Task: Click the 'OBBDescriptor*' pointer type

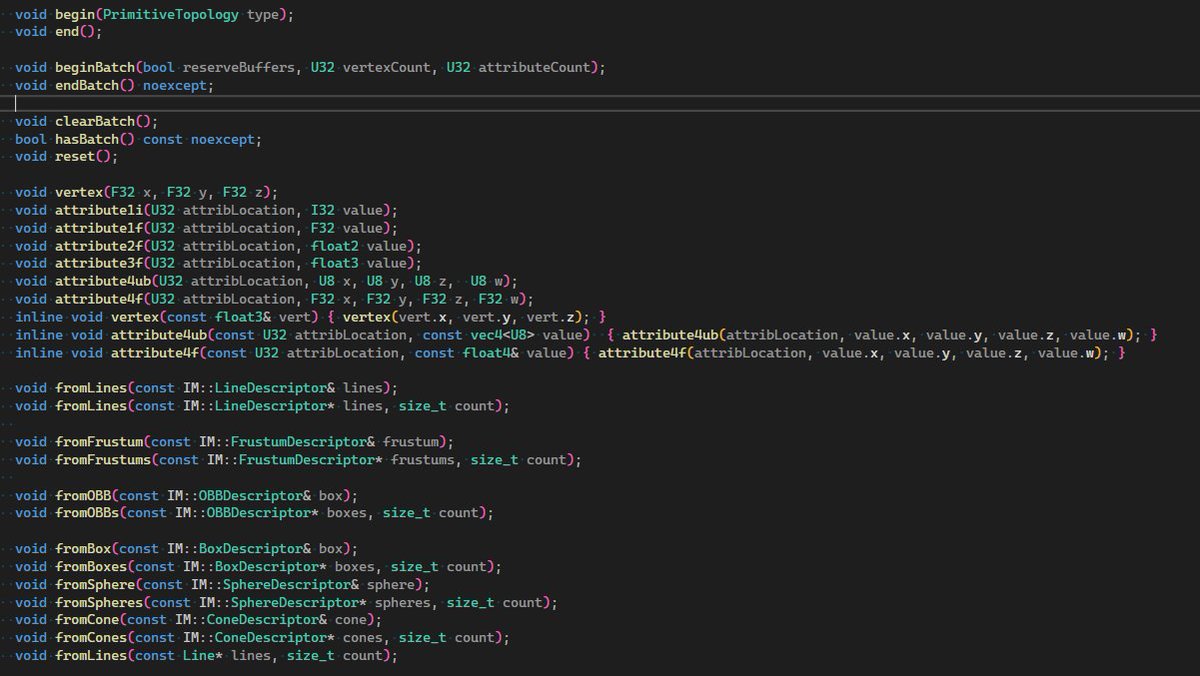Action: pyautogui.click(x=262, y=513)
